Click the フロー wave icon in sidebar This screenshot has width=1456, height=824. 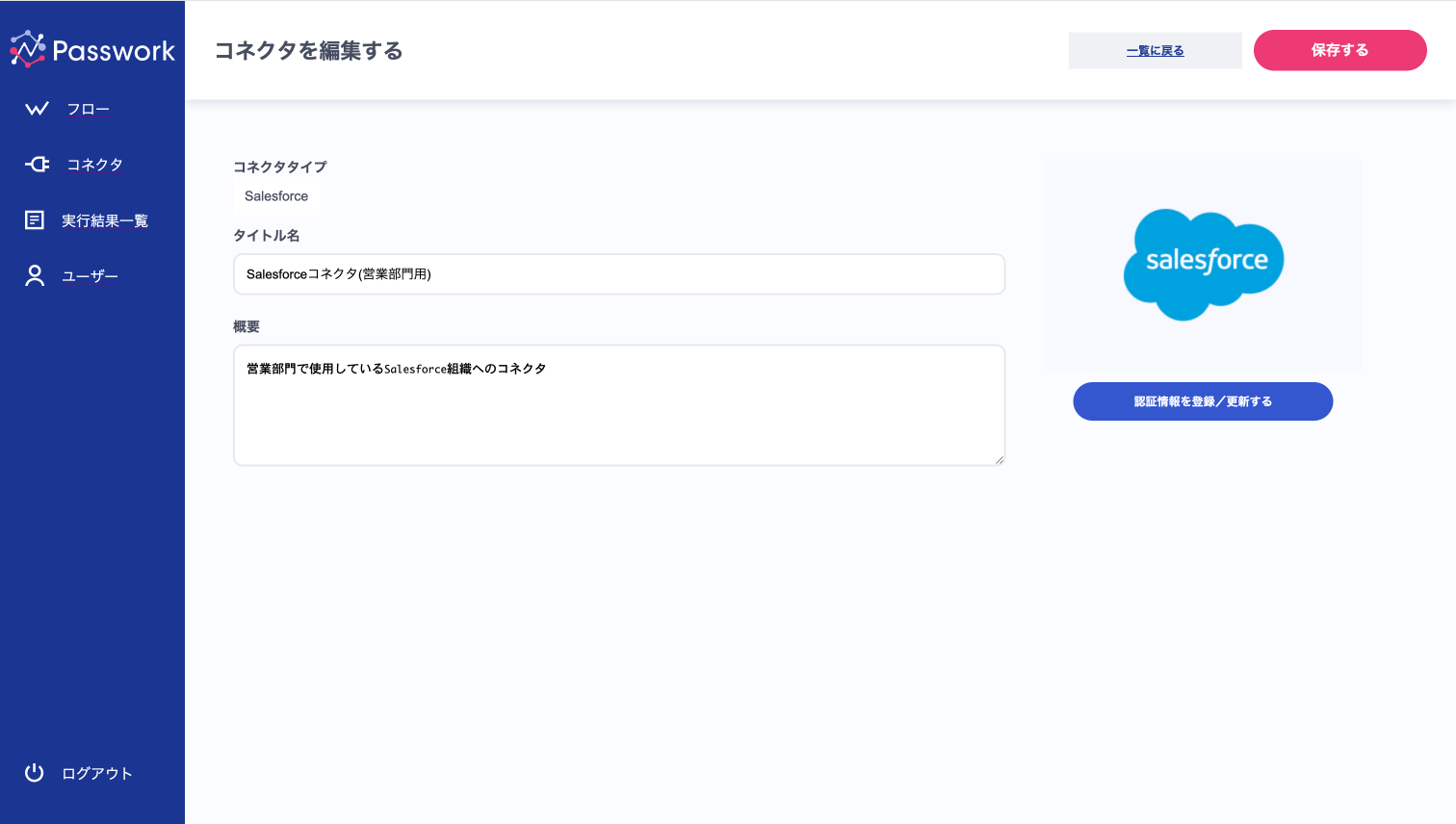[x=37, y=109]
